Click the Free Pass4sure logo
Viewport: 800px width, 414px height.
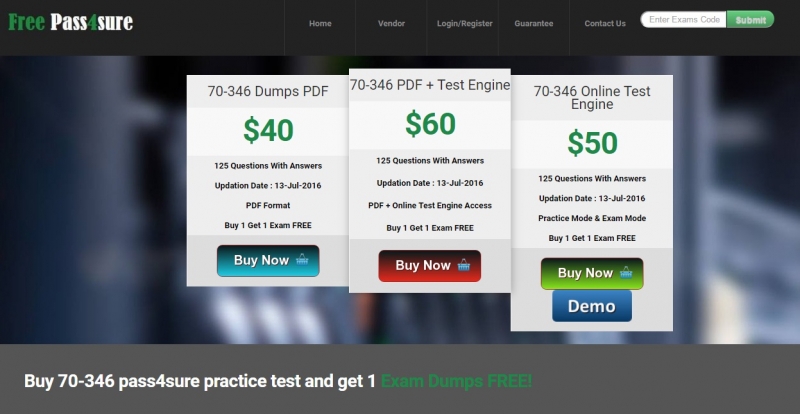[x=70, y=22]
